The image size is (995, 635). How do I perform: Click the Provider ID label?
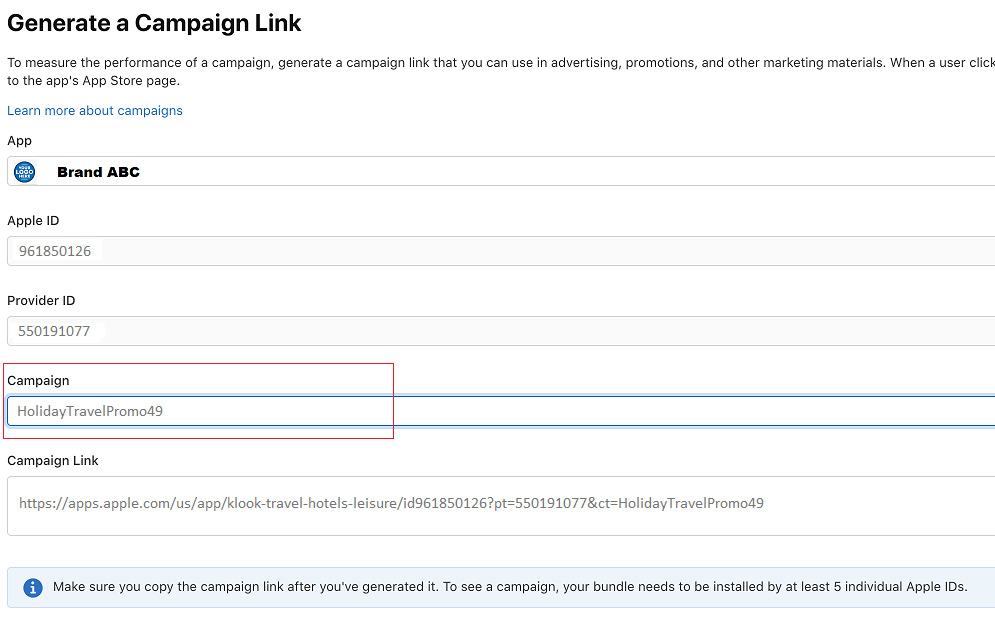41,301
